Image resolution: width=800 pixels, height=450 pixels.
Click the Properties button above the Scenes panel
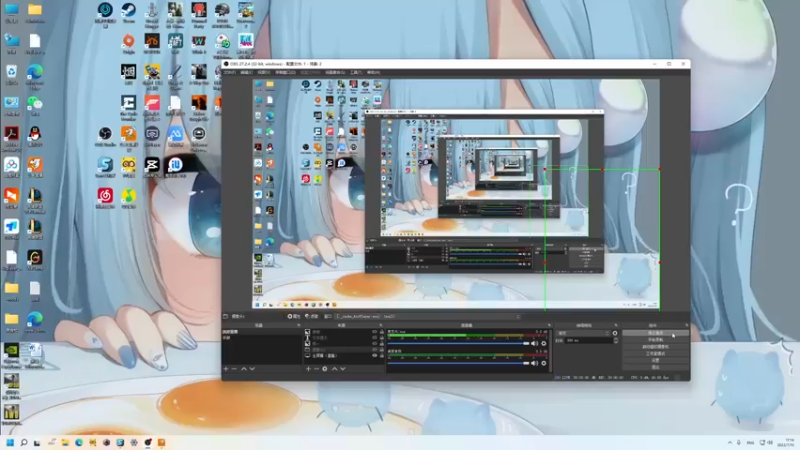293,316
